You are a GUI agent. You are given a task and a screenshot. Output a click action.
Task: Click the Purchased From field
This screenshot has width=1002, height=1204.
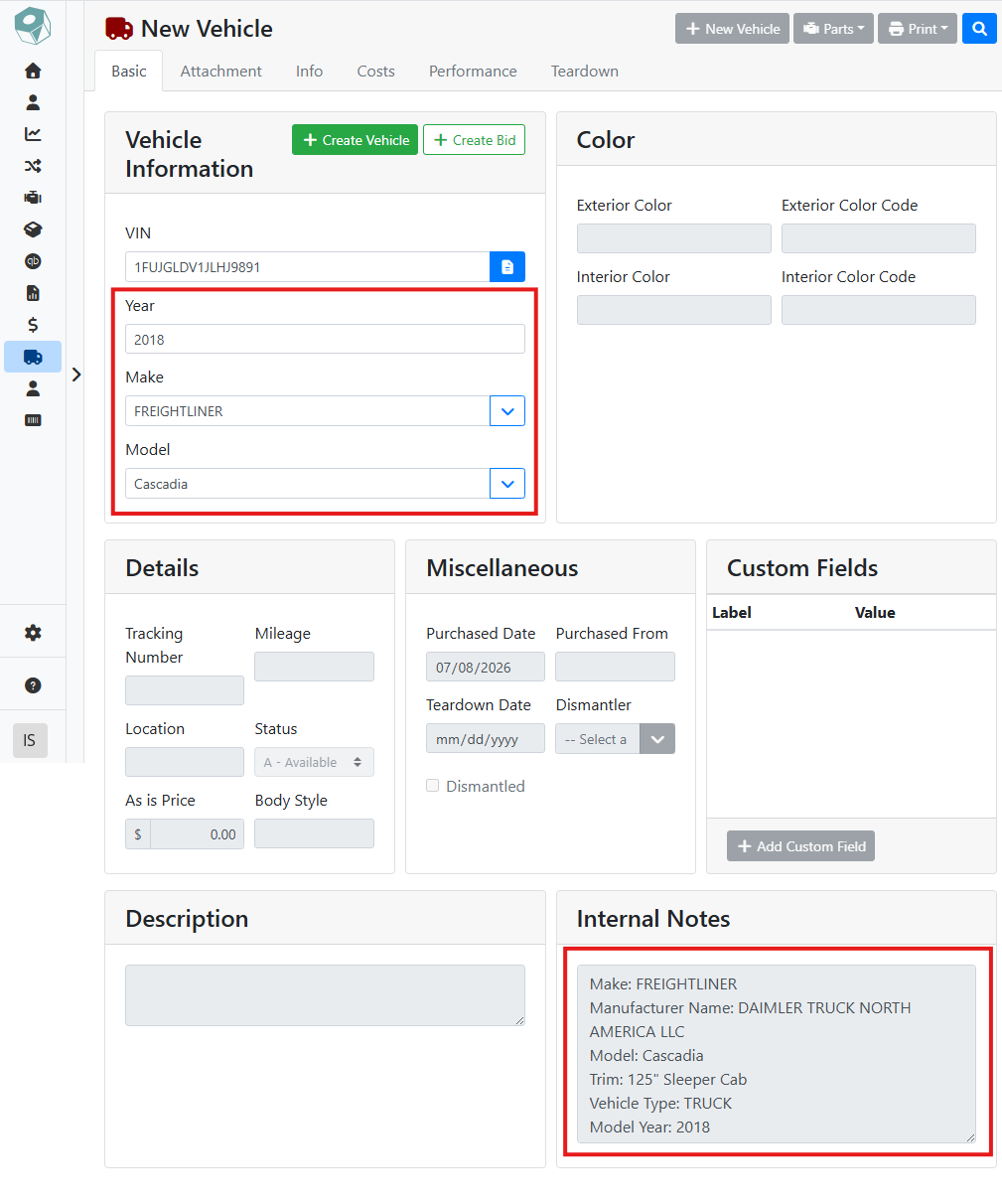(x=615, y=667)
